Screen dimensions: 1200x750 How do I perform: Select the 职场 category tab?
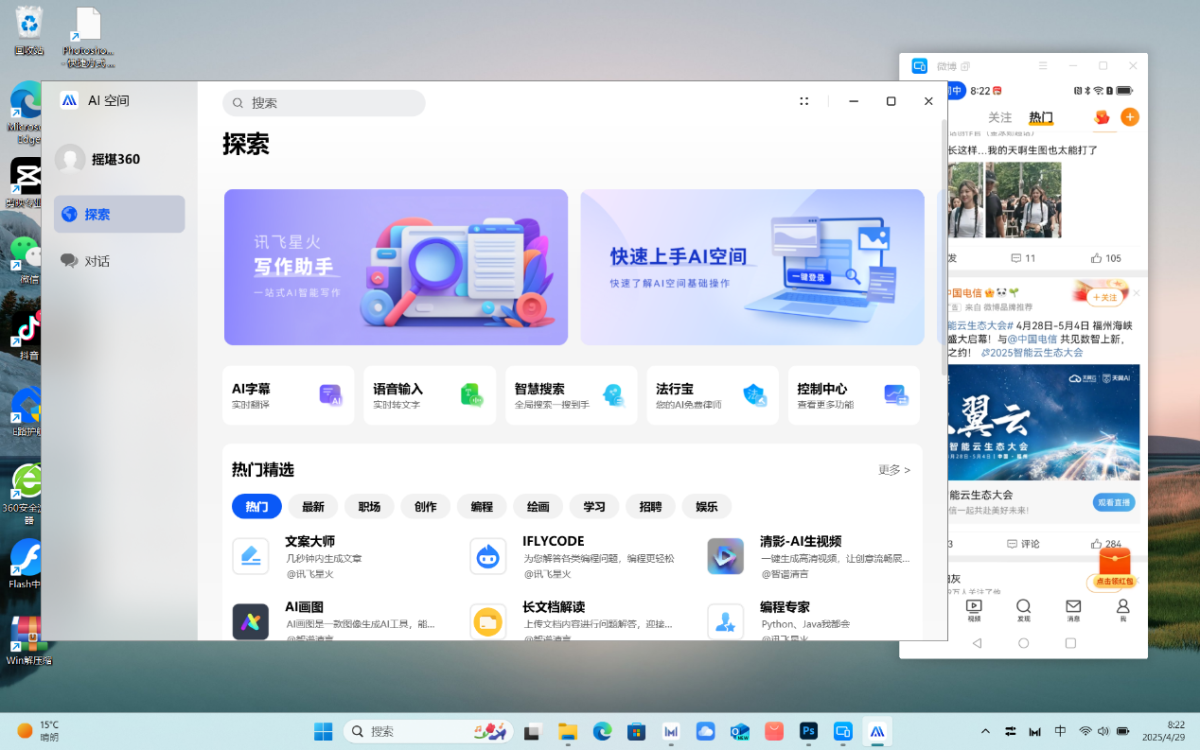pos(369,507)
